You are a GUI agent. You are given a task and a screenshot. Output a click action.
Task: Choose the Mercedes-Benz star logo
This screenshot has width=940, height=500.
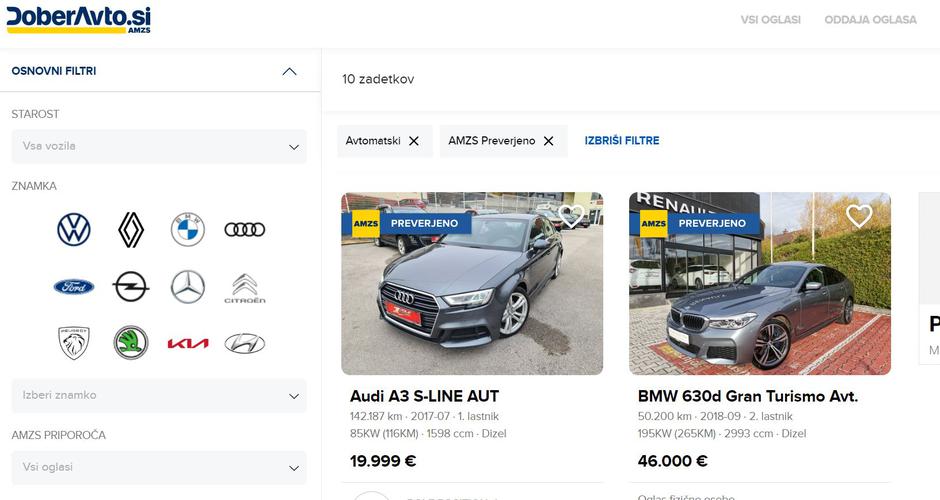click(188, 287)
